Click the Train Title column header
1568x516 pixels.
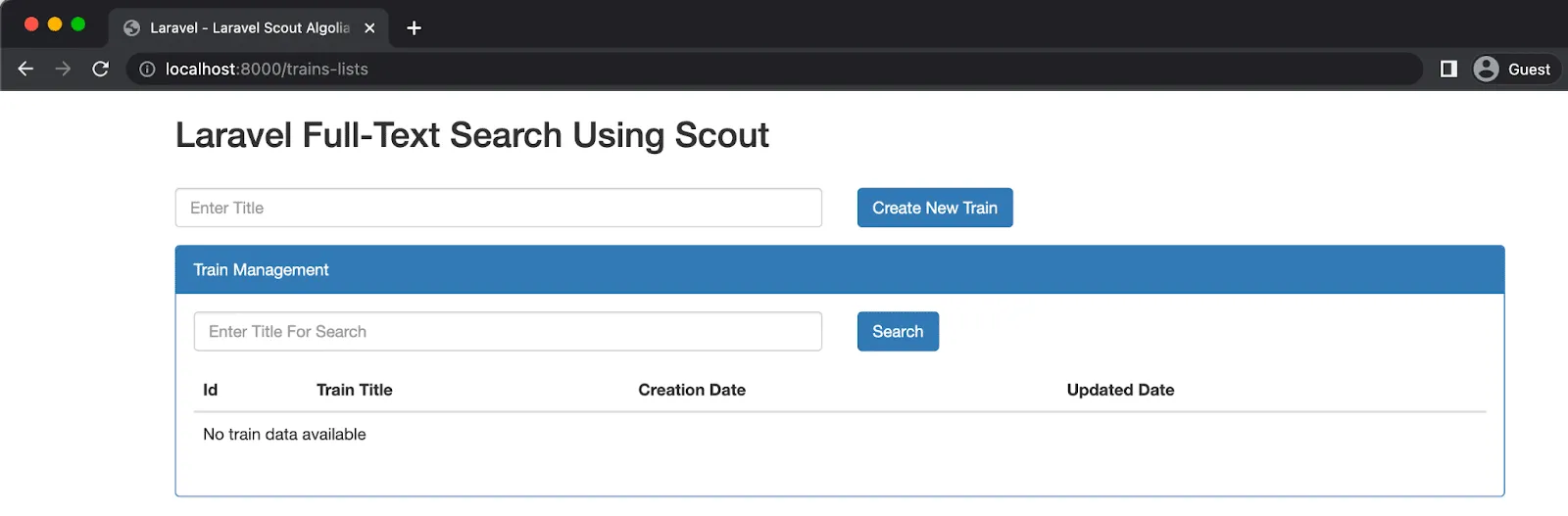[x=355, y=390]
